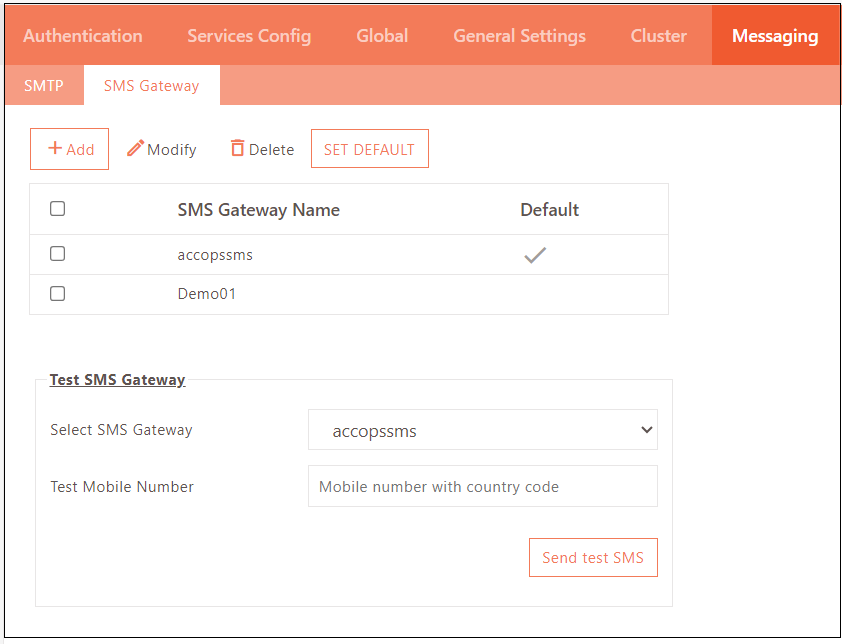Open the Authentication tab
This screenshot has width=842, height=644.
point(82,36)
